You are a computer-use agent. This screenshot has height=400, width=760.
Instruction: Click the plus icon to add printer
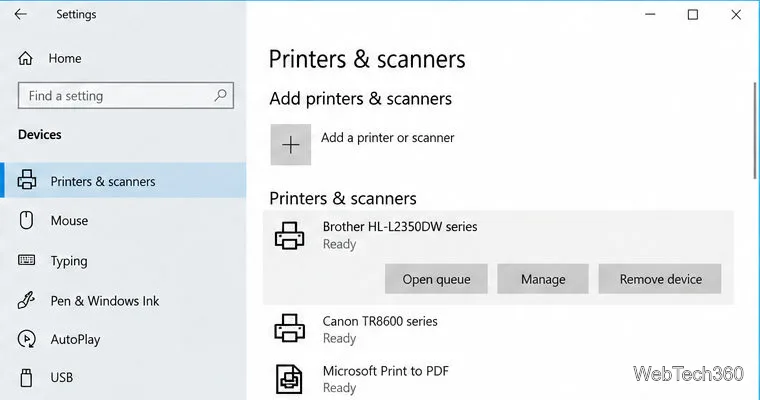[x=291, y=144]
